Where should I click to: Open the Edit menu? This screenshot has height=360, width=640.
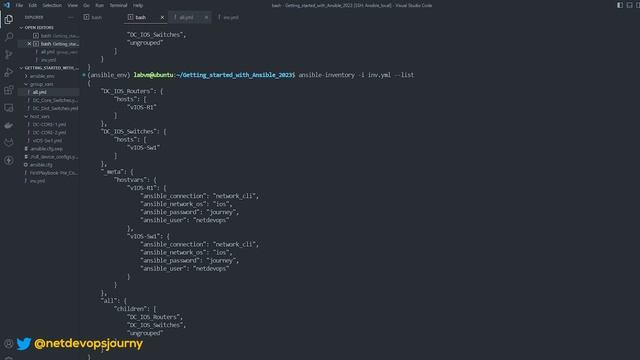click(33, 5)
